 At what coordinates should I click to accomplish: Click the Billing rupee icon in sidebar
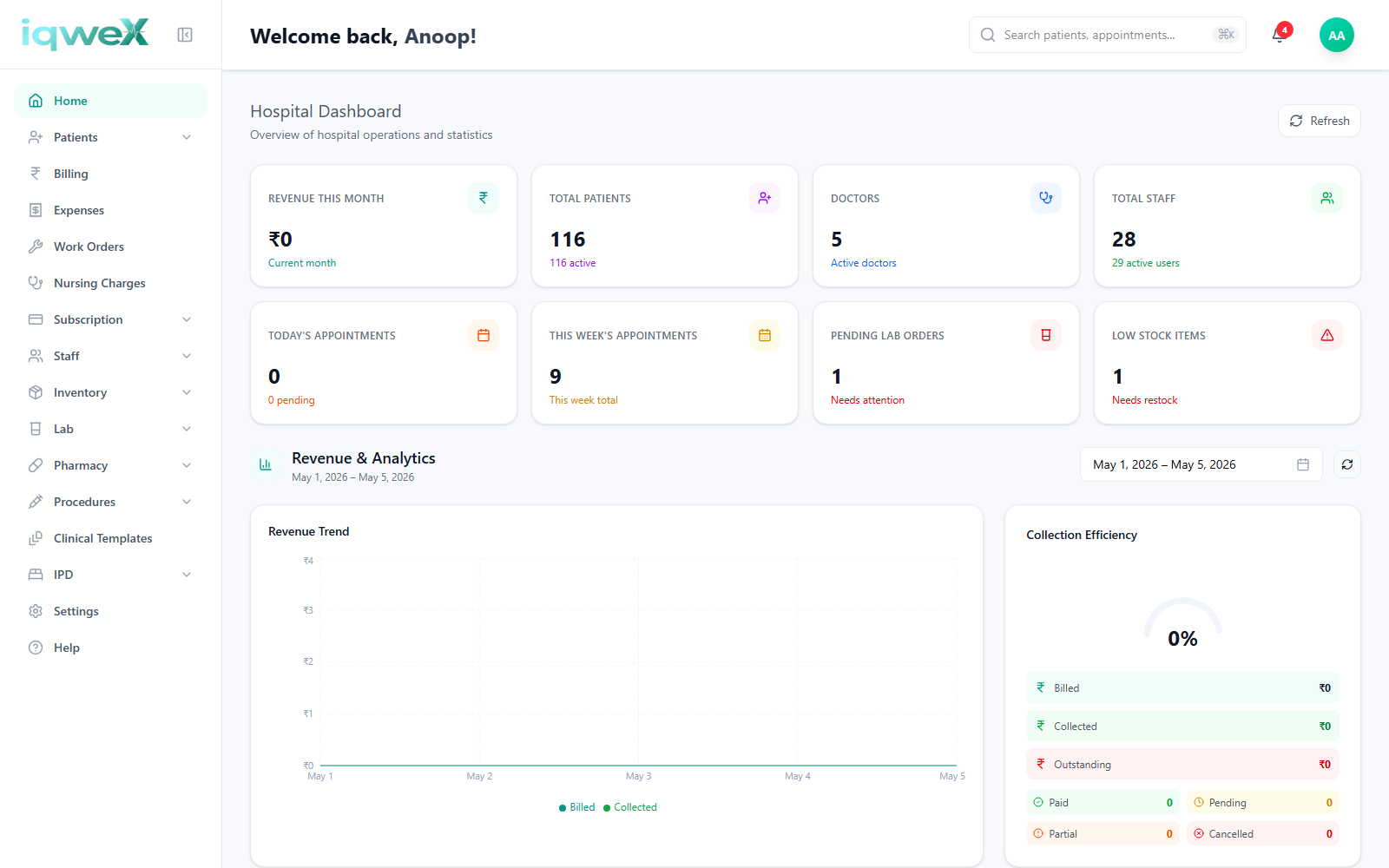coord(36,174)
